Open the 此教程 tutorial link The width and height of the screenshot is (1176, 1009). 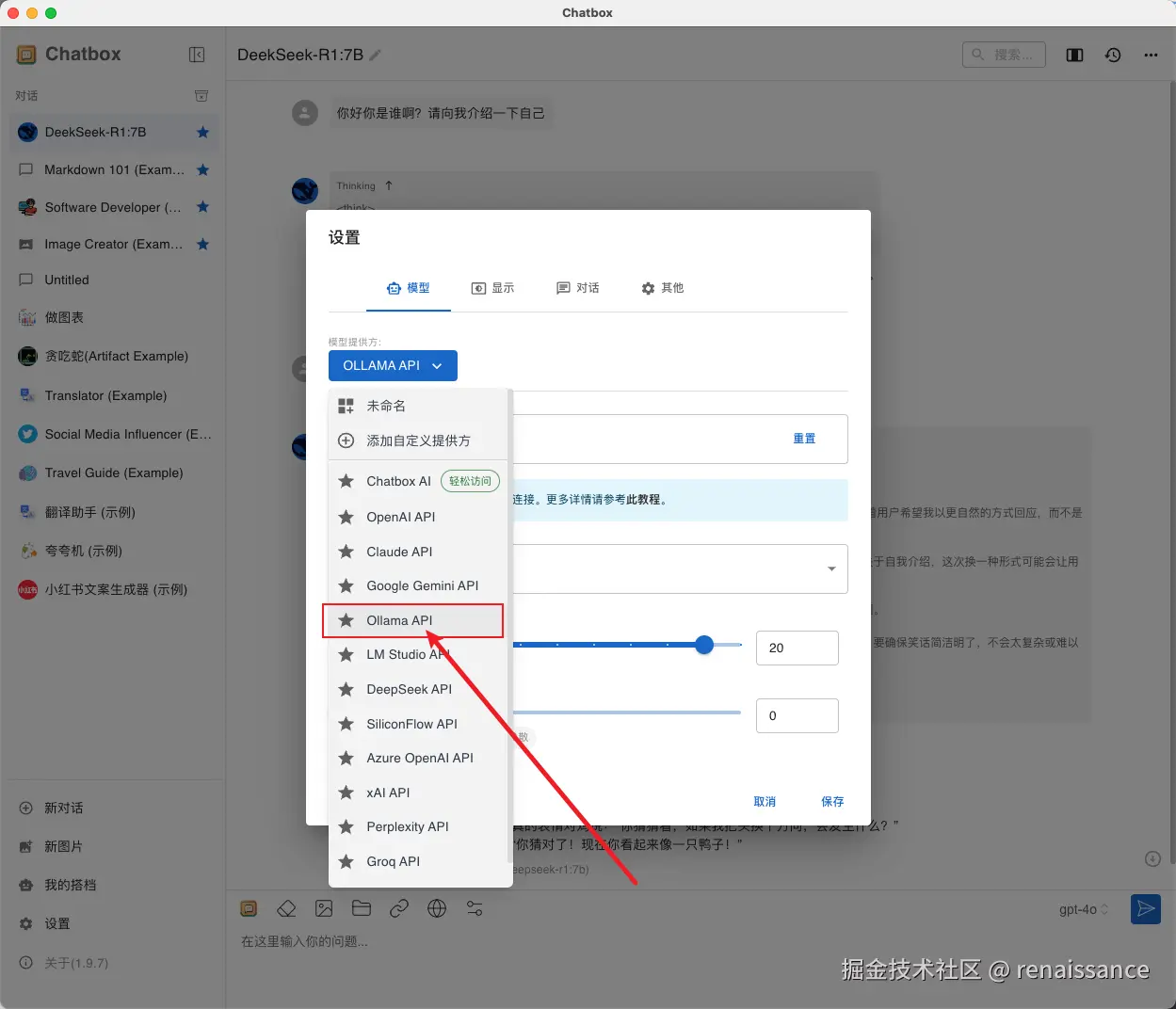point(643,500)
